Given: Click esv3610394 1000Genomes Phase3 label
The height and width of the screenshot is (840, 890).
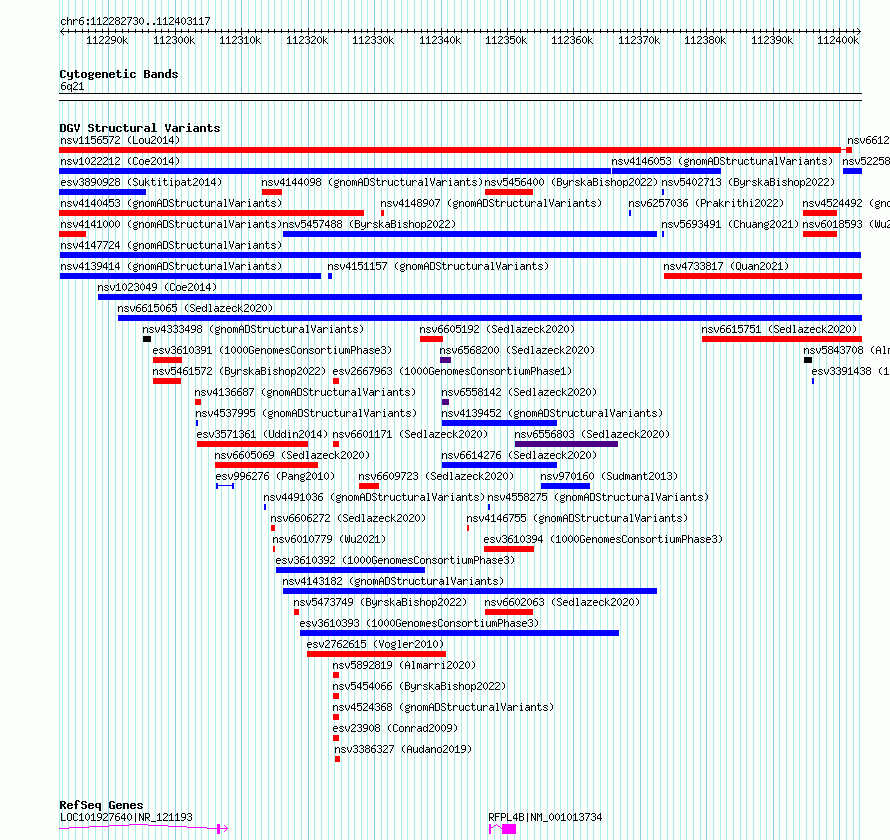Looking at the screenshot, I should [603, 539].
